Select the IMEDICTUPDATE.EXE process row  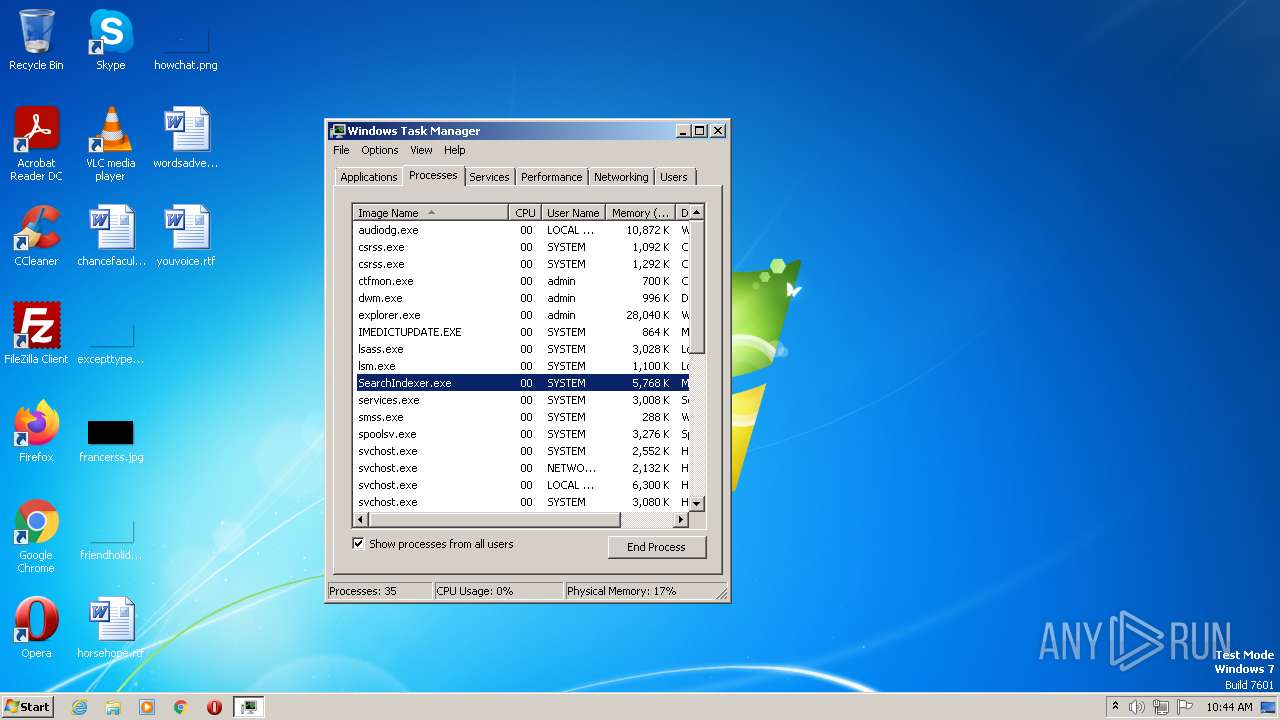coord(522,332)
